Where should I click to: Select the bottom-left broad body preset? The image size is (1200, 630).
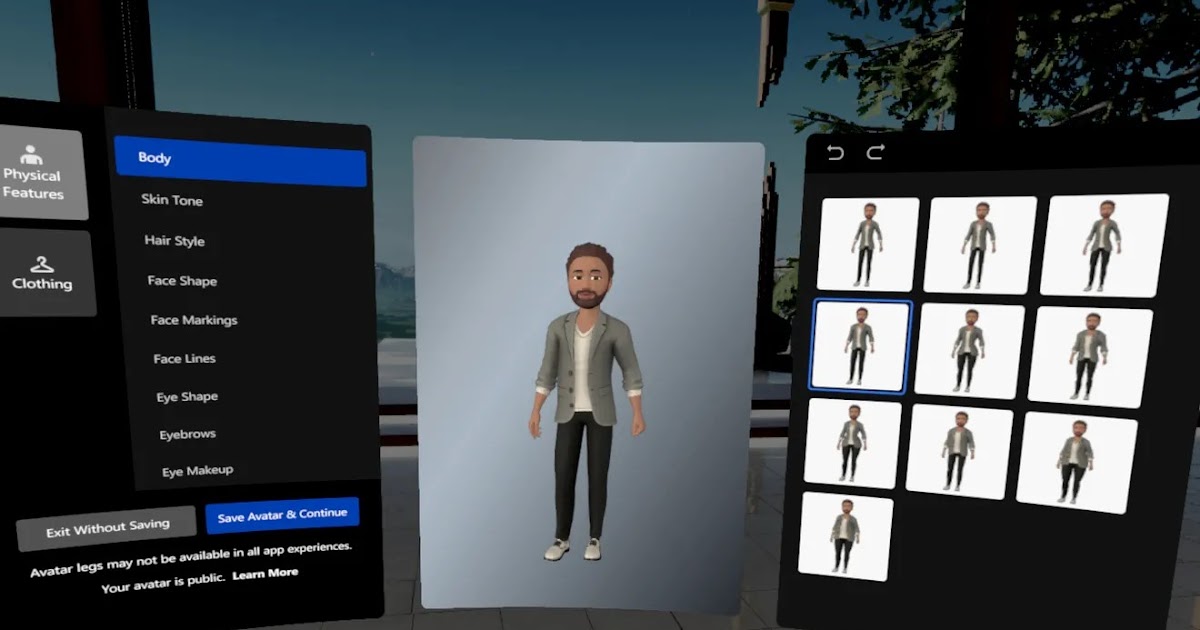click(x=849, y=535)
